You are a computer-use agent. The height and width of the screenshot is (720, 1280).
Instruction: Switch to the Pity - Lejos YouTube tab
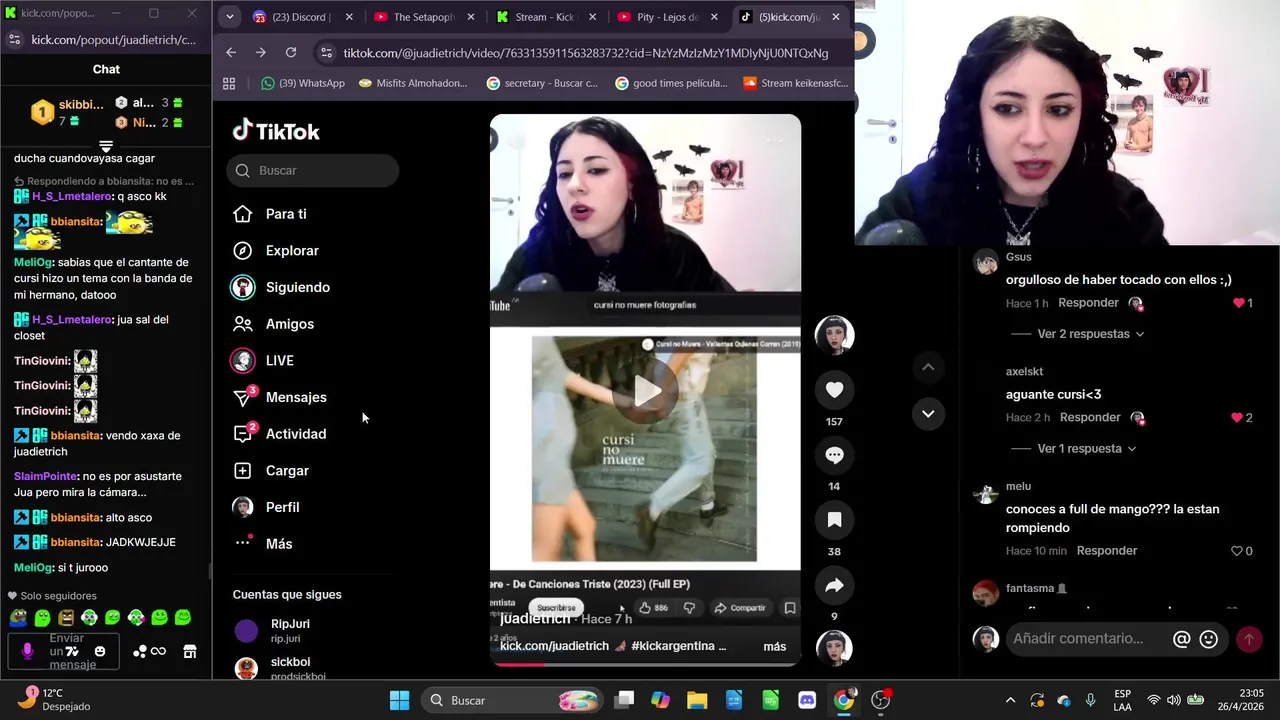click(667, 17)
